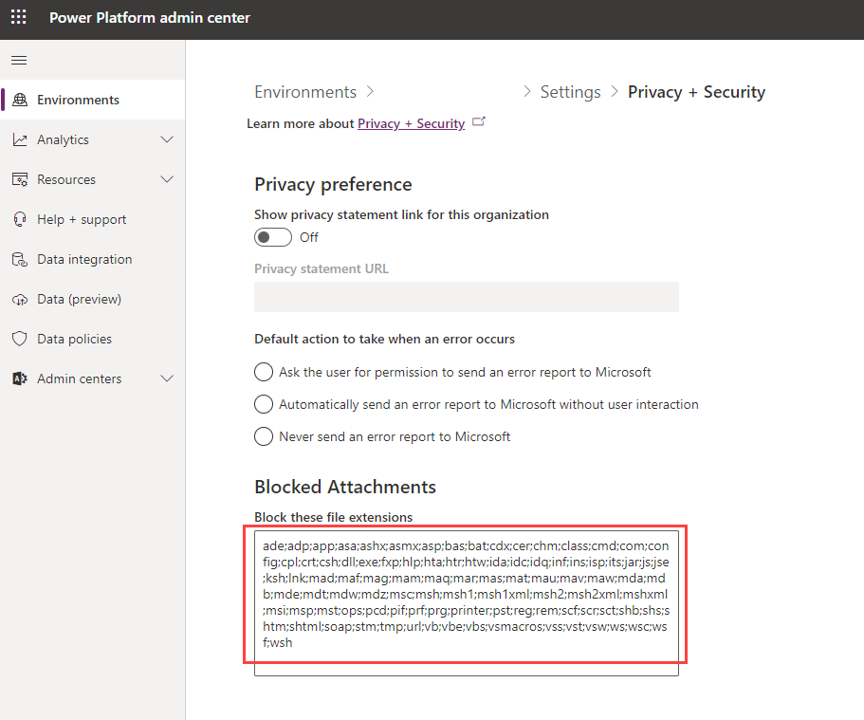
Task: Click the Privacy + Security breadcrumb title
Action: coord(696,92)
